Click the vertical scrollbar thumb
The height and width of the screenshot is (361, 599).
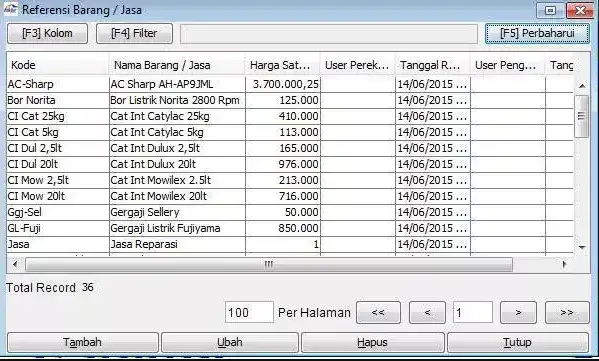click(582, 116)
